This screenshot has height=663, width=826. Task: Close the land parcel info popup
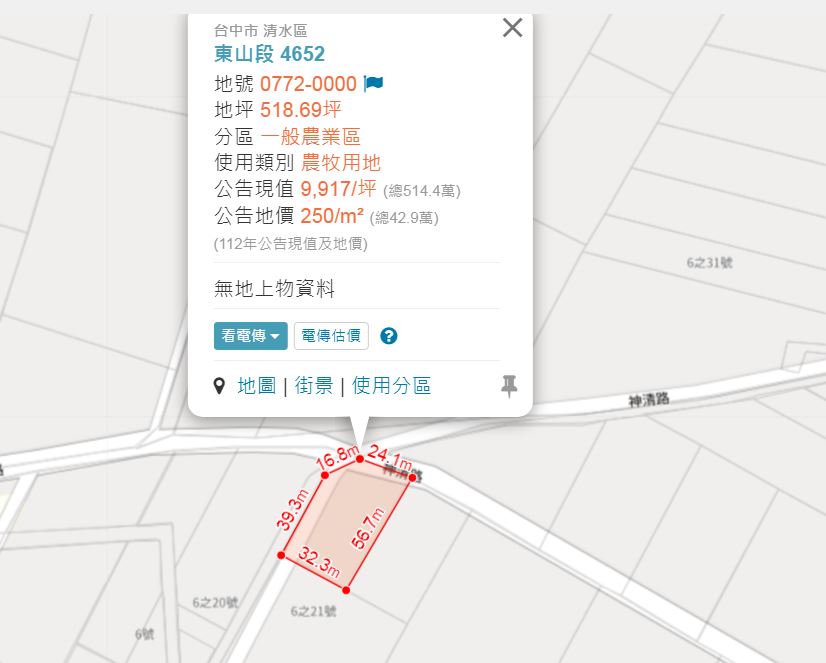click(512, 28)
